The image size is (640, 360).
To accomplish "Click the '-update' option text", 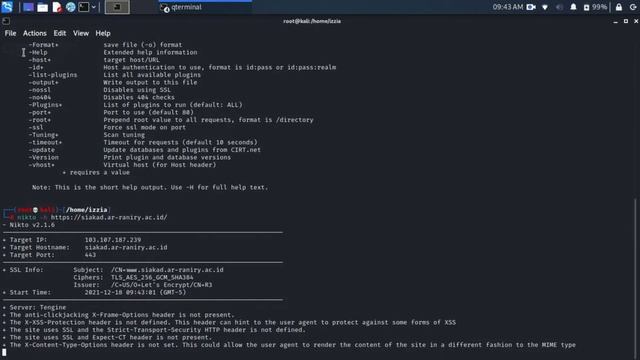I will 41,150.
